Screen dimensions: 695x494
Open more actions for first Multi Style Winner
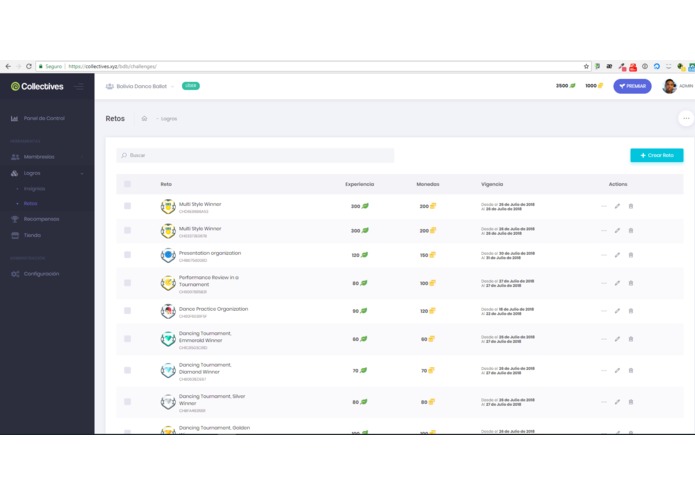[604, 206]
